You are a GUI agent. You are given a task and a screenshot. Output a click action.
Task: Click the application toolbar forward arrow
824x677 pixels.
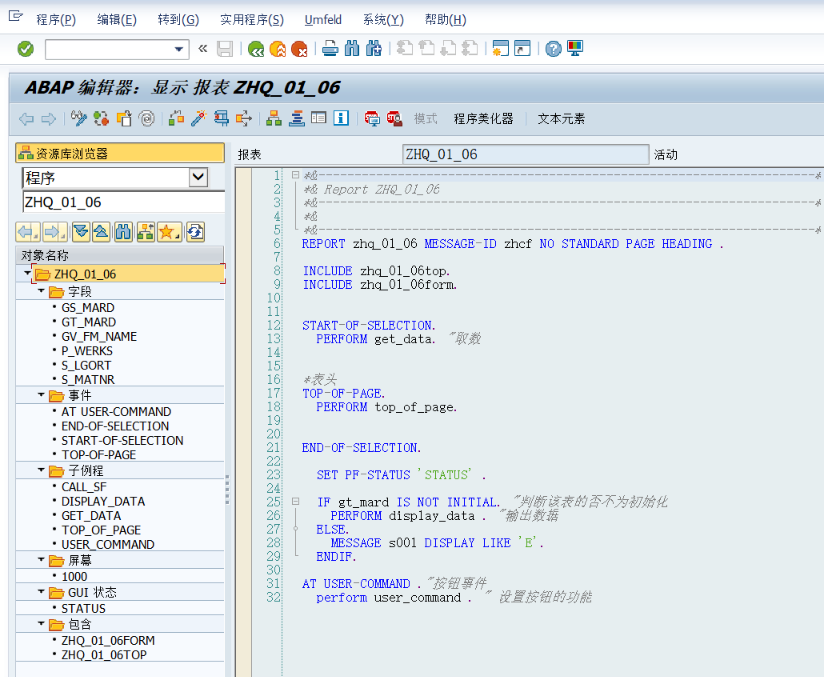[48, 119]
